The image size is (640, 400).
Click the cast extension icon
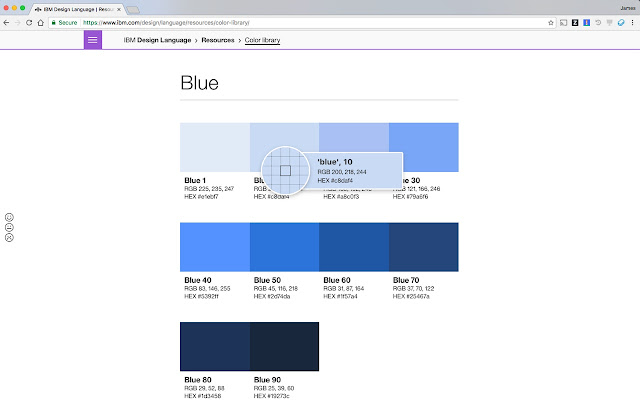click(x=563, y=23)
